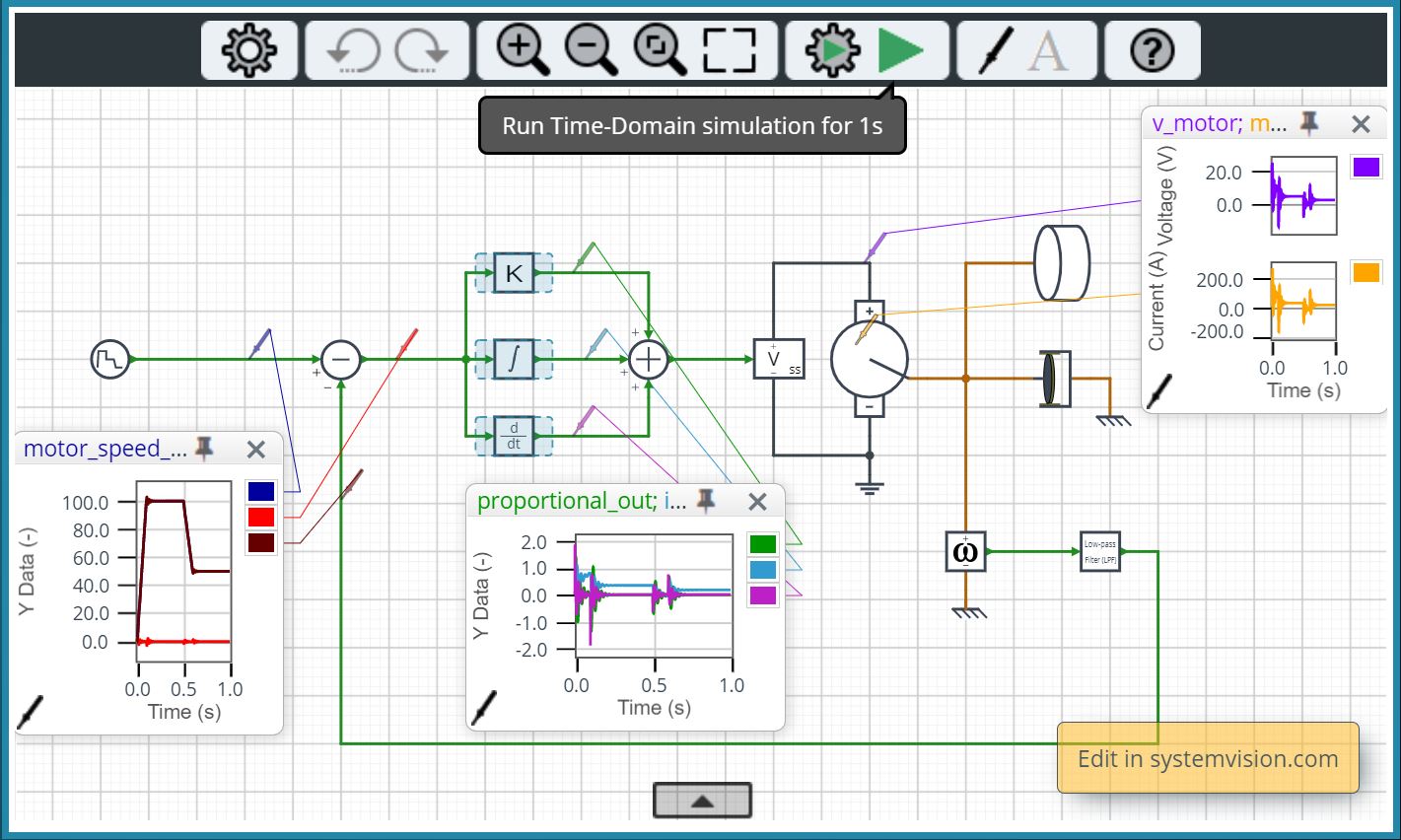The height and width of the screenshot is (840, 1401).
Task: Click the green proportional_out legend swatch
Action: pyautogui.click(x=762, y=543)
